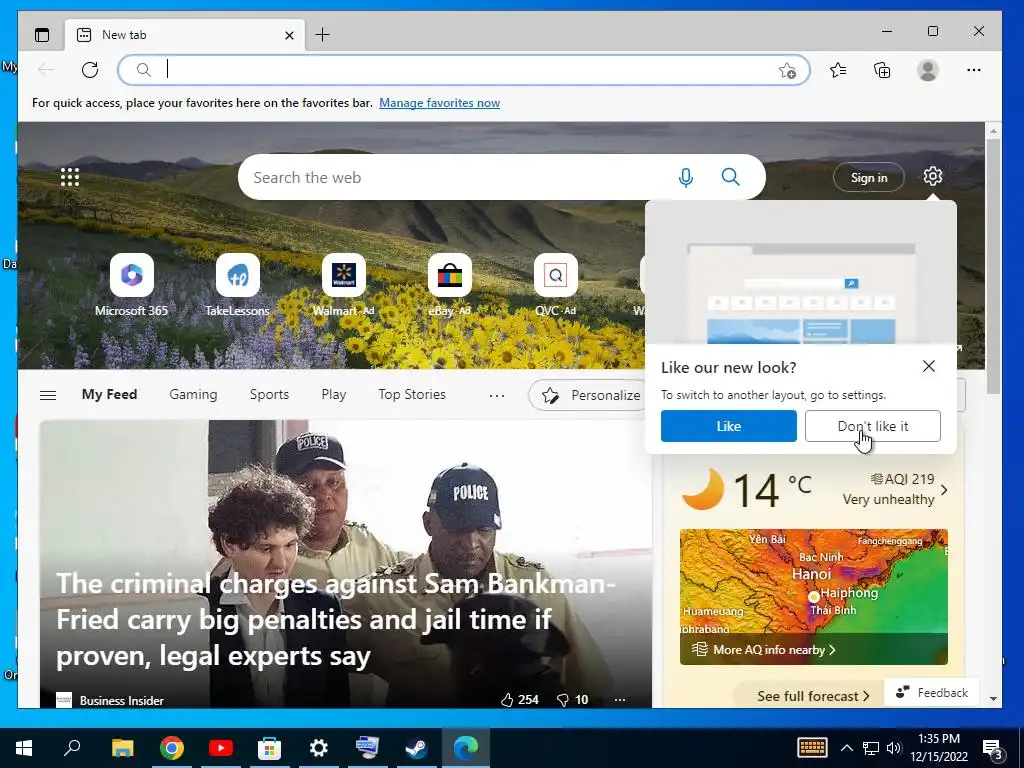
Task: Switch to the Top Stories tab
Action: (x=412, y=394)
